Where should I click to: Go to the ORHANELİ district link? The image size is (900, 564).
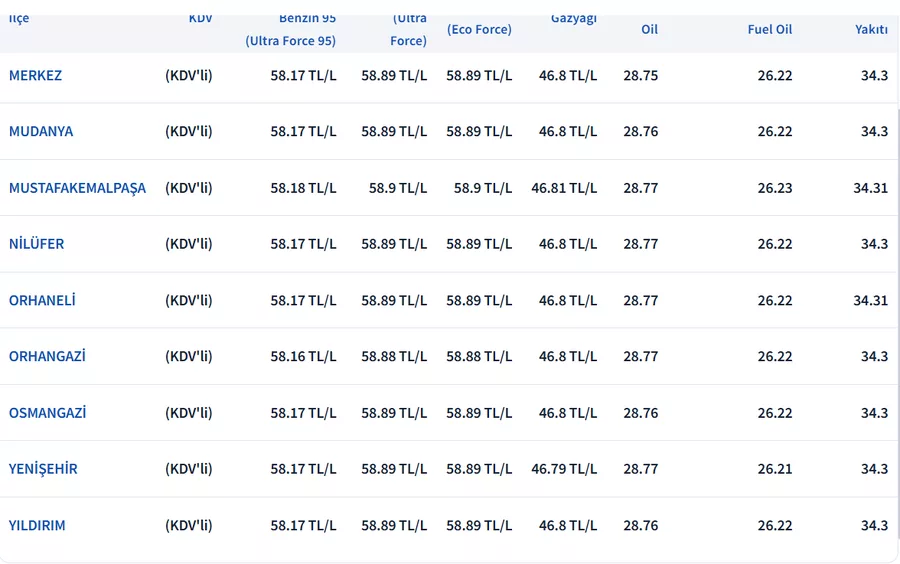point(42,300)
